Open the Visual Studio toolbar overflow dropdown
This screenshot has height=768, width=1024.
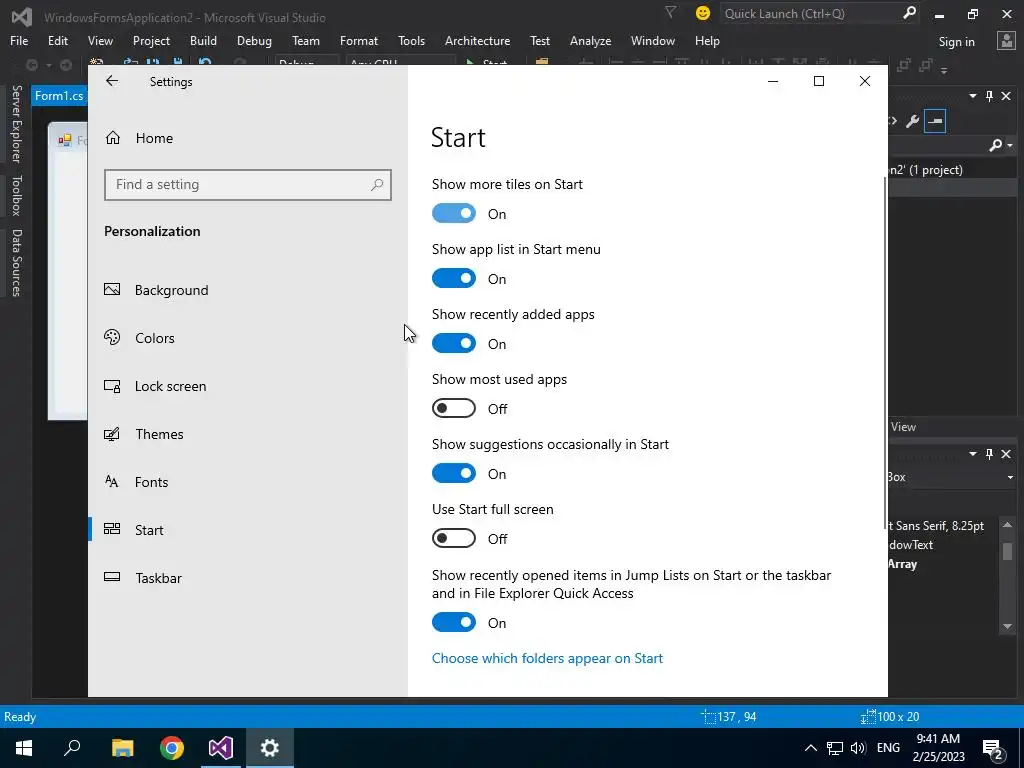click(944, 69)
